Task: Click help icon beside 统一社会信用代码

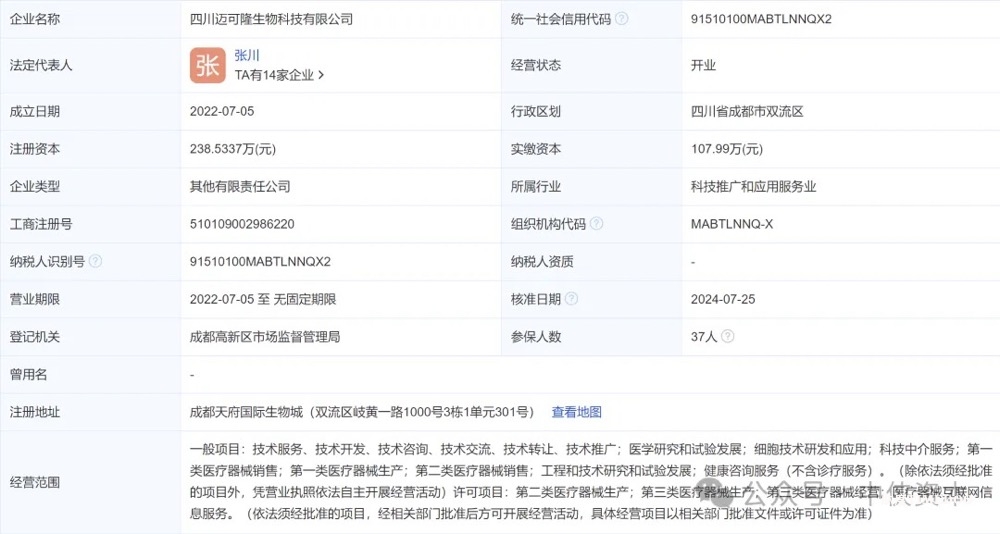Action: 621,19
